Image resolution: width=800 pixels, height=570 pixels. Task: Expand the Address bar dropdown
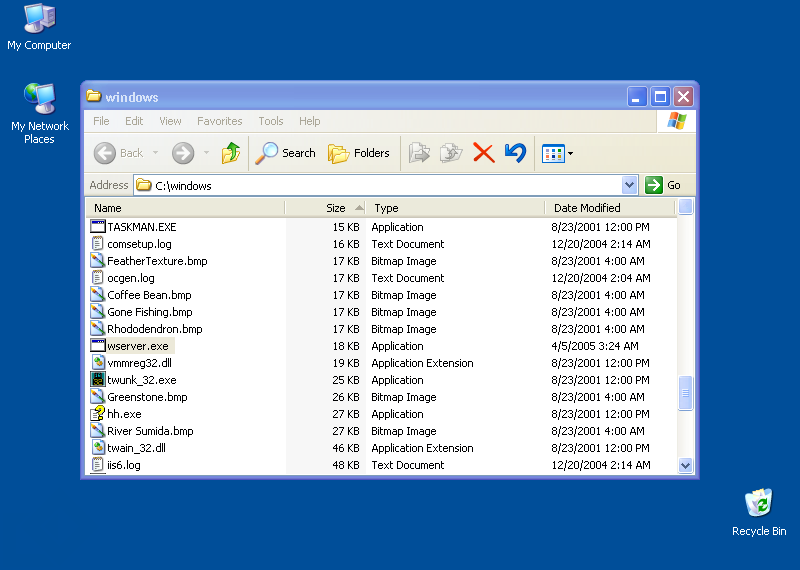(x=630, y=185)
